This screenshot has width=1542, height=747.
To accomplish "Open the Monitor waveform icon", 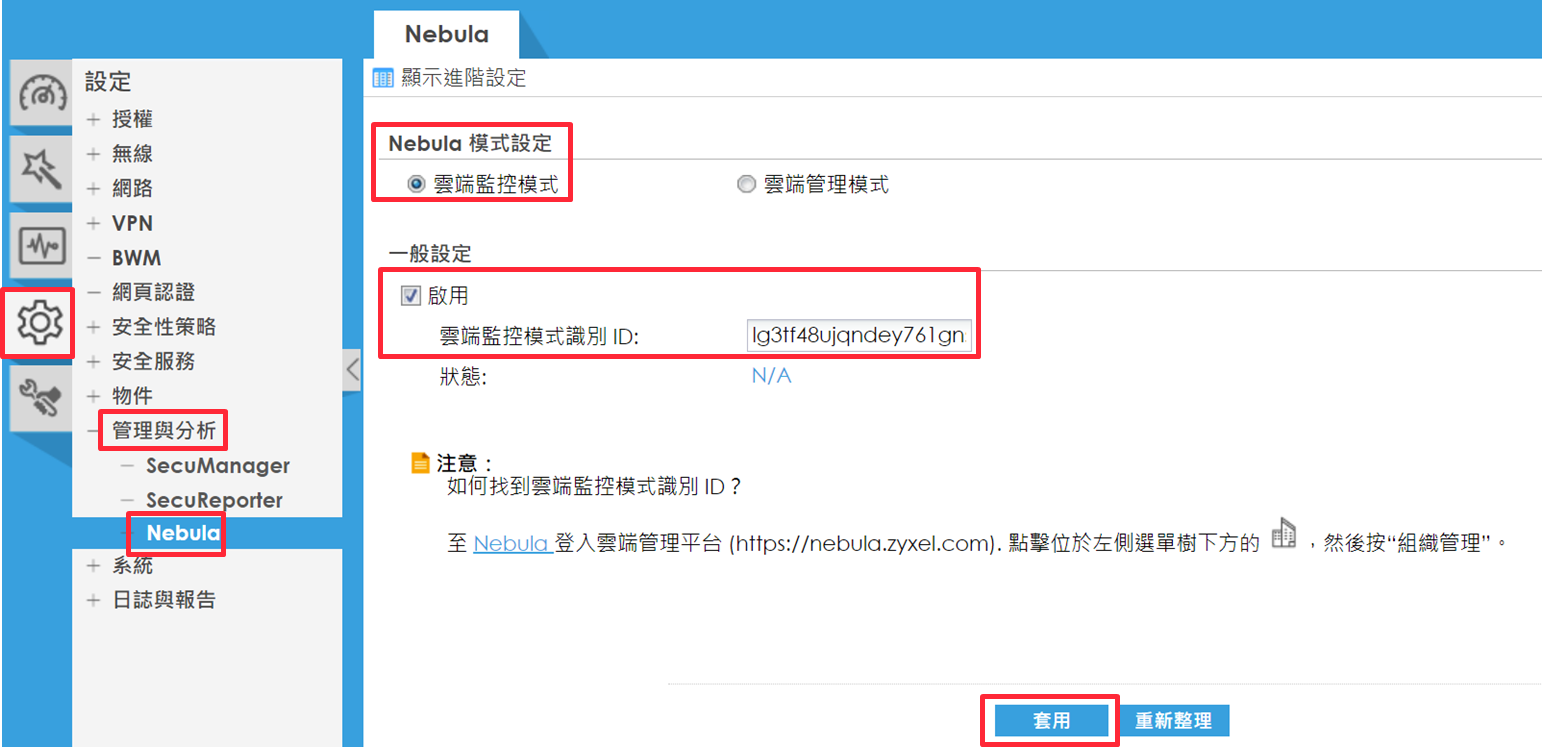I will [x=41, y=245].
